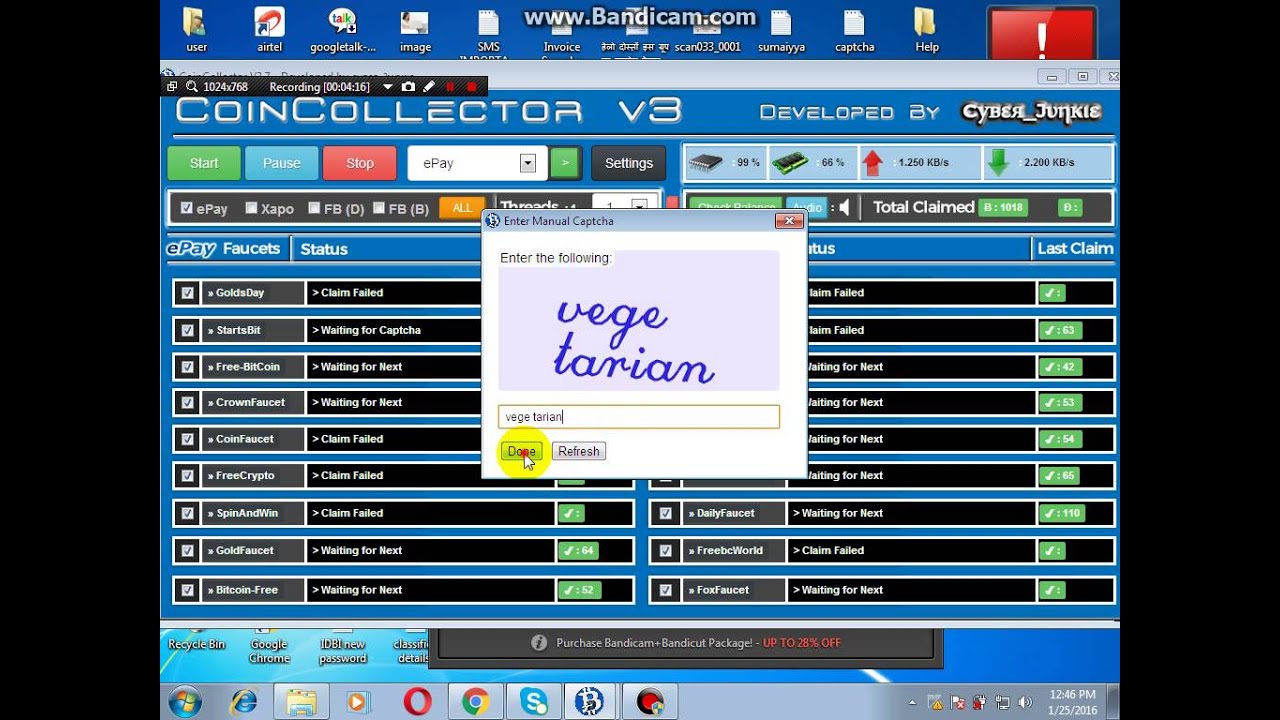
Task: Enable the FB (D) checkbox
Action: (314, 208)
